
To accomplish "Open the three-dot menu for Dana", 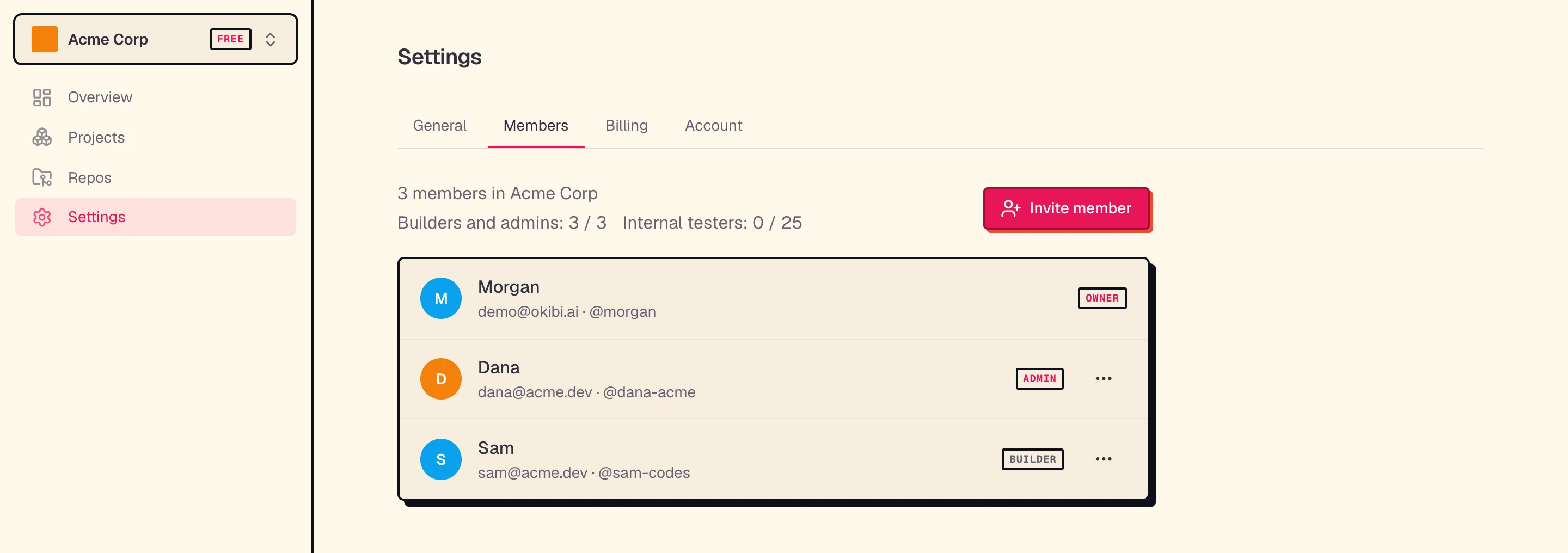I will pyautogui.click(x=1103, y=378).
